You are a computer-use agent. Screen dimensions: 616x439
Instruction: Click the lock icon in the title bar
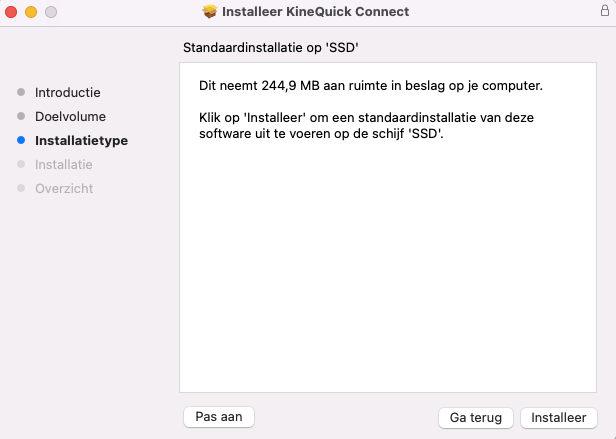(x=605, y=10)
